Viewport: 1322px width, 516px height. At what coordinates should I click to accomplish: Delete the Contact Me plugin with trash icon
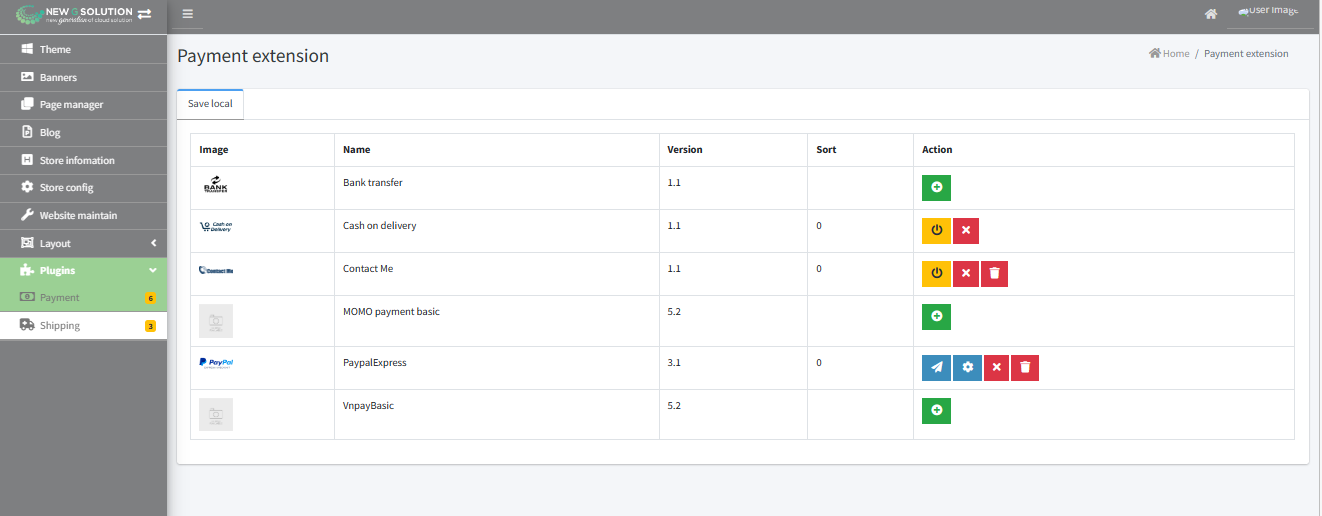tap(994, 274)
